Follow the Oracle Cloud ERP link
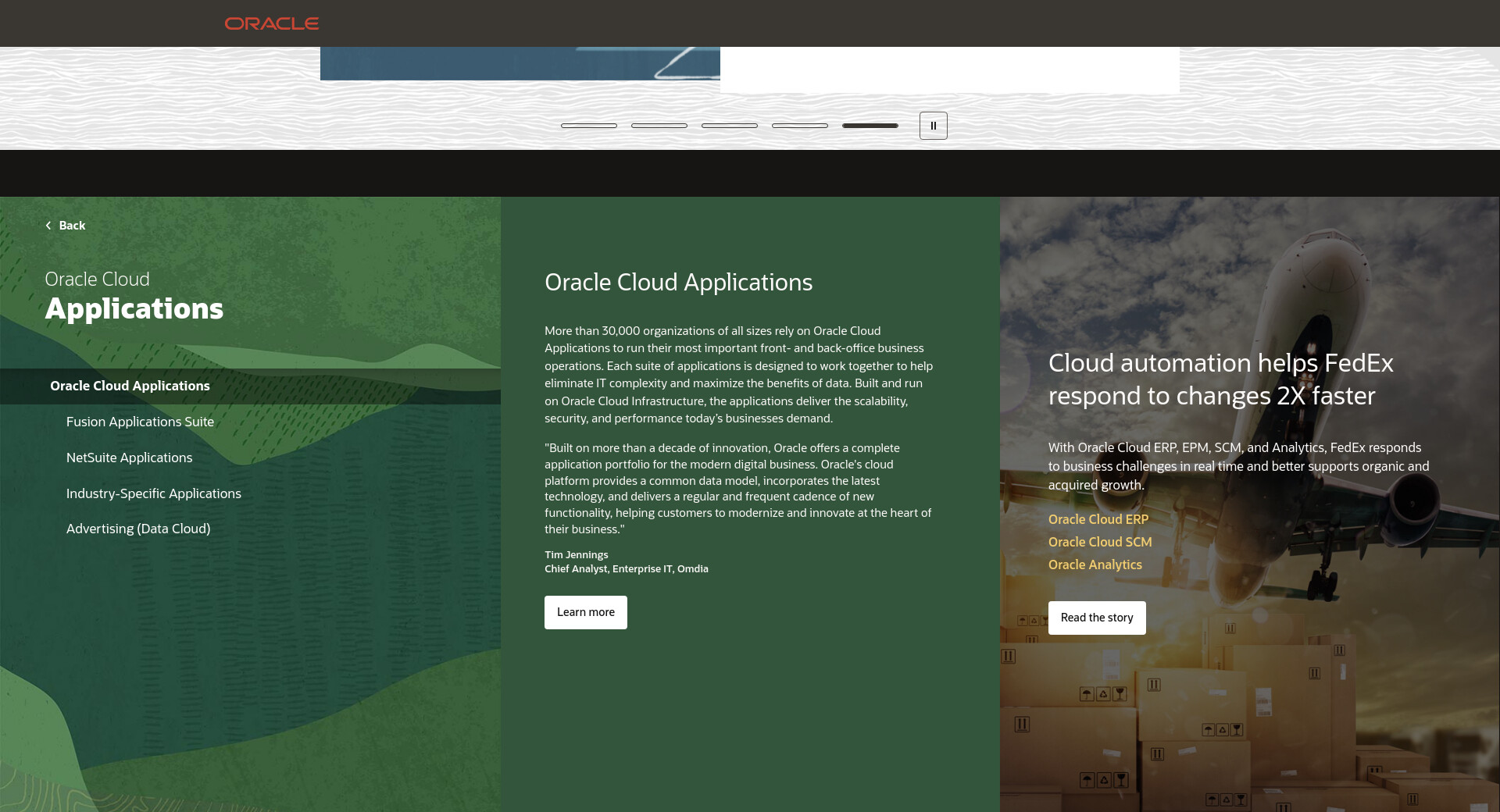The width and height of the screenshot is (1500, 812). pyautogui.click(x=1098, y=519)
